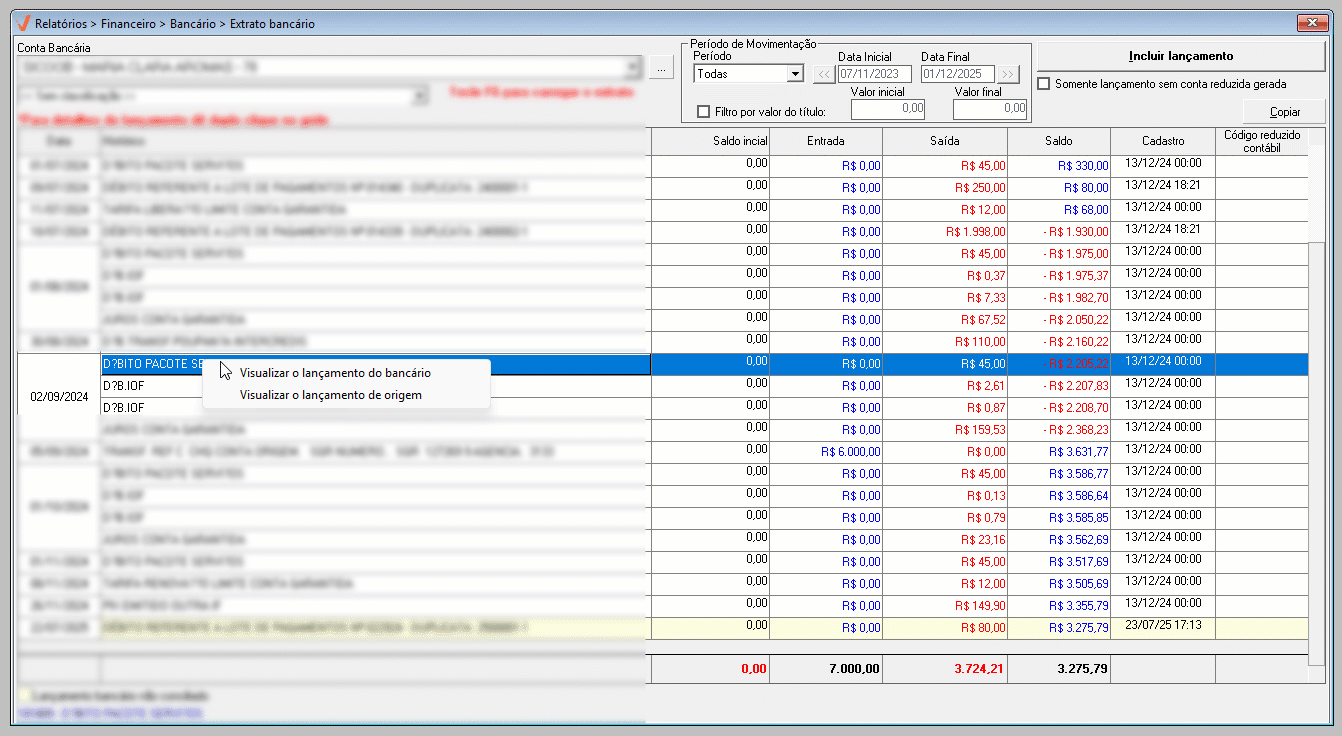
Task: Click the Saída column header
Action: (x=944, y=142)
